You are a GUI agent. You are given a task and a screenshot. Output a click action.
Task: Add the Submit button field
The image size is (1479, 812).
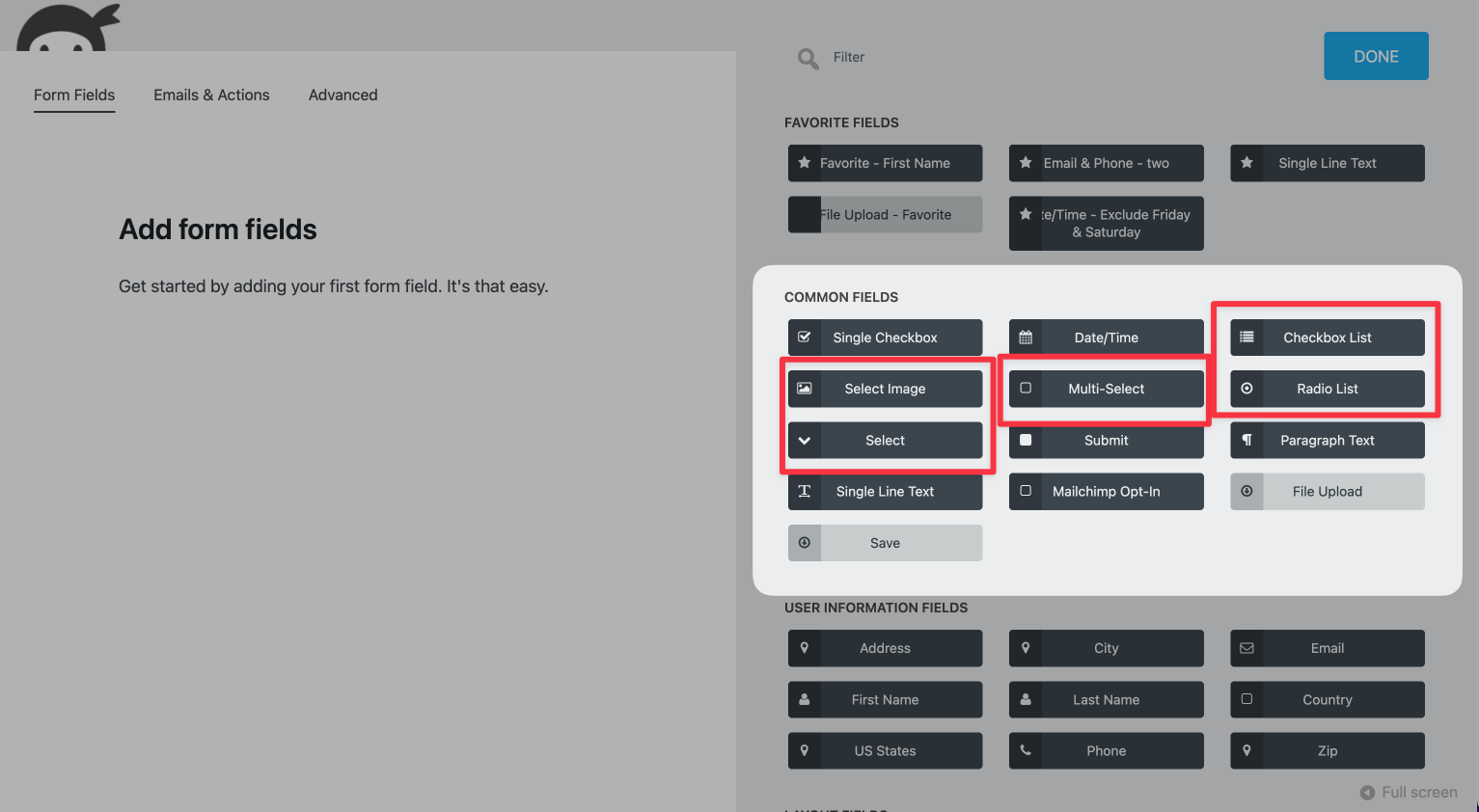[x=1106, y=441]
